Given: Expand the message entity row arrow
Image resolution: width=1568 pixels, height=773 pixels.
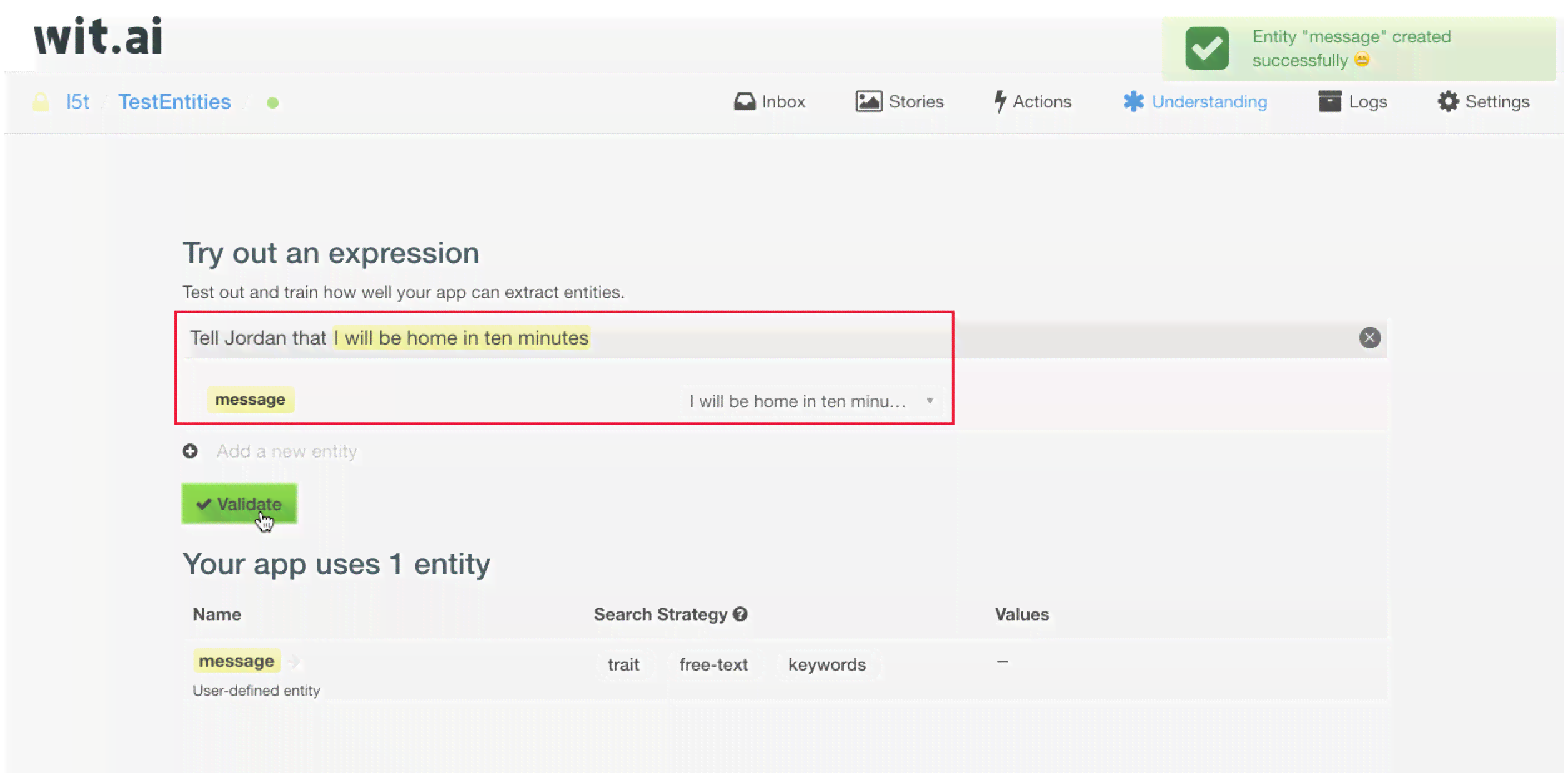Looking at the screenshot, I should point(294,661).
